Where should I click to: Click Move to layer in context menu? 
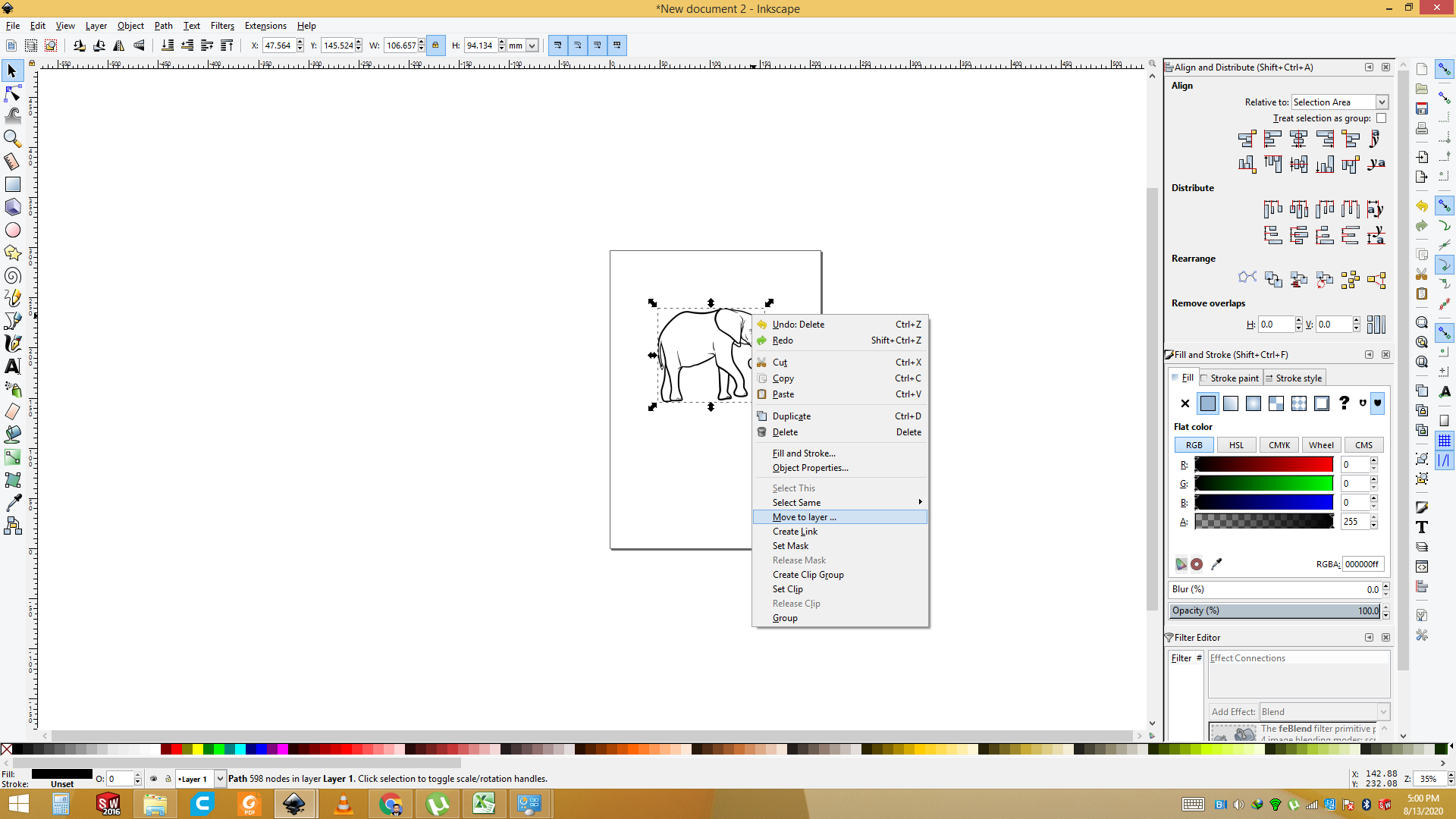(x=804, y=517)
